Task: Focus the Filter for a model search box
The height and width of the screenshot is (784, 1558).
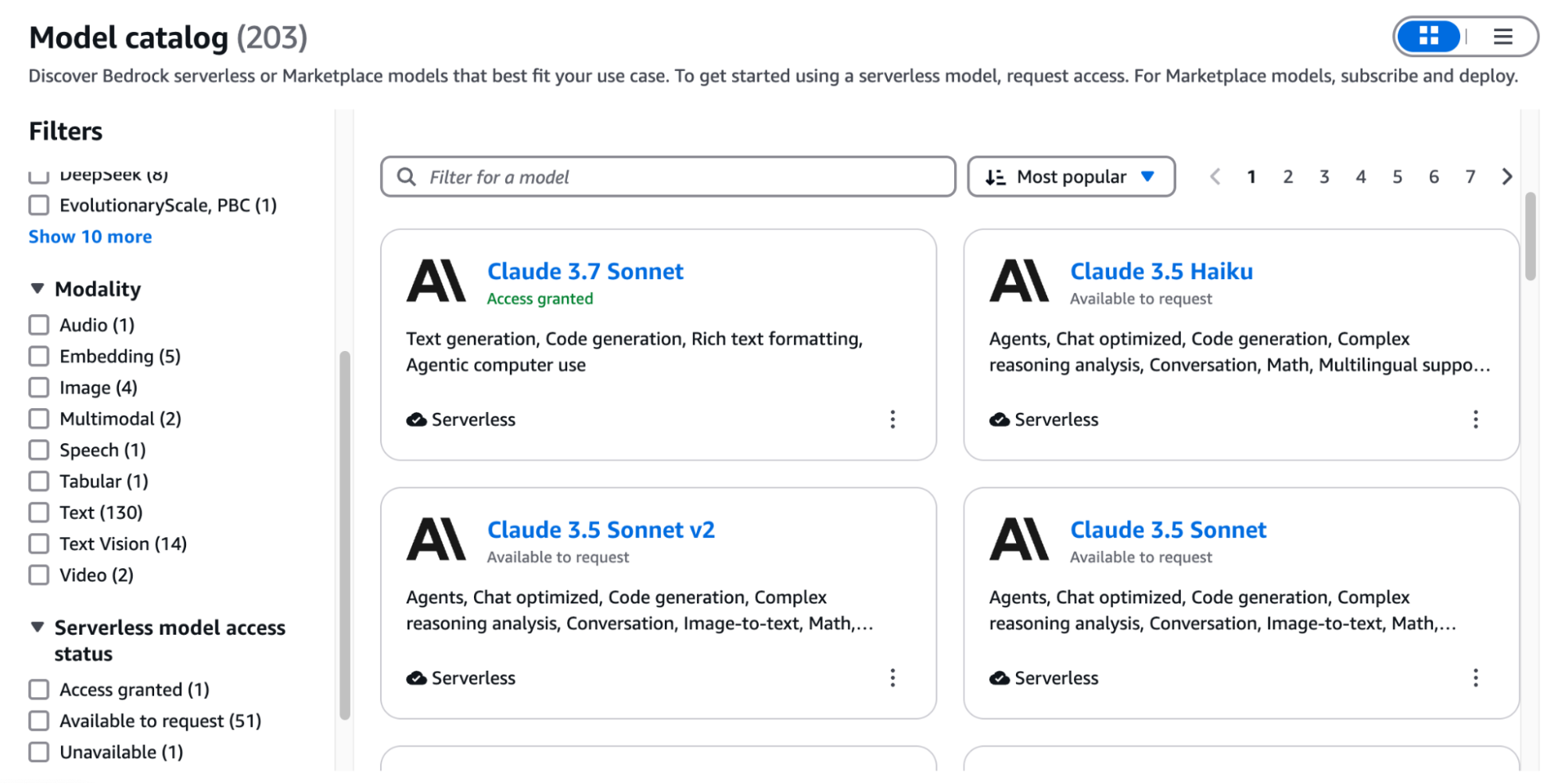Action: click(668, 177)
